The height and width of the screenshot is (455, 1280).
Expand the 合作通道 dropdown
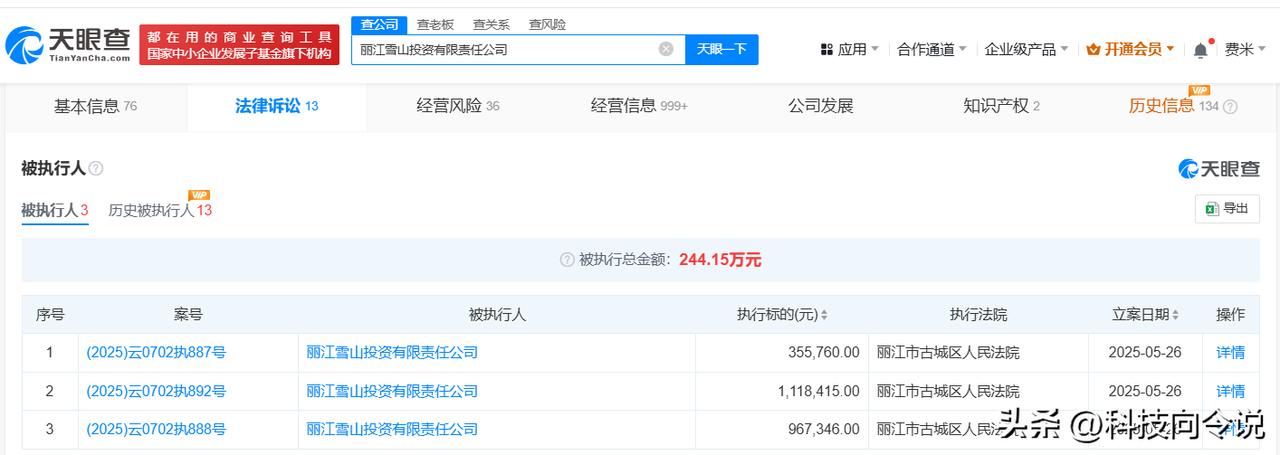[963, 49]
